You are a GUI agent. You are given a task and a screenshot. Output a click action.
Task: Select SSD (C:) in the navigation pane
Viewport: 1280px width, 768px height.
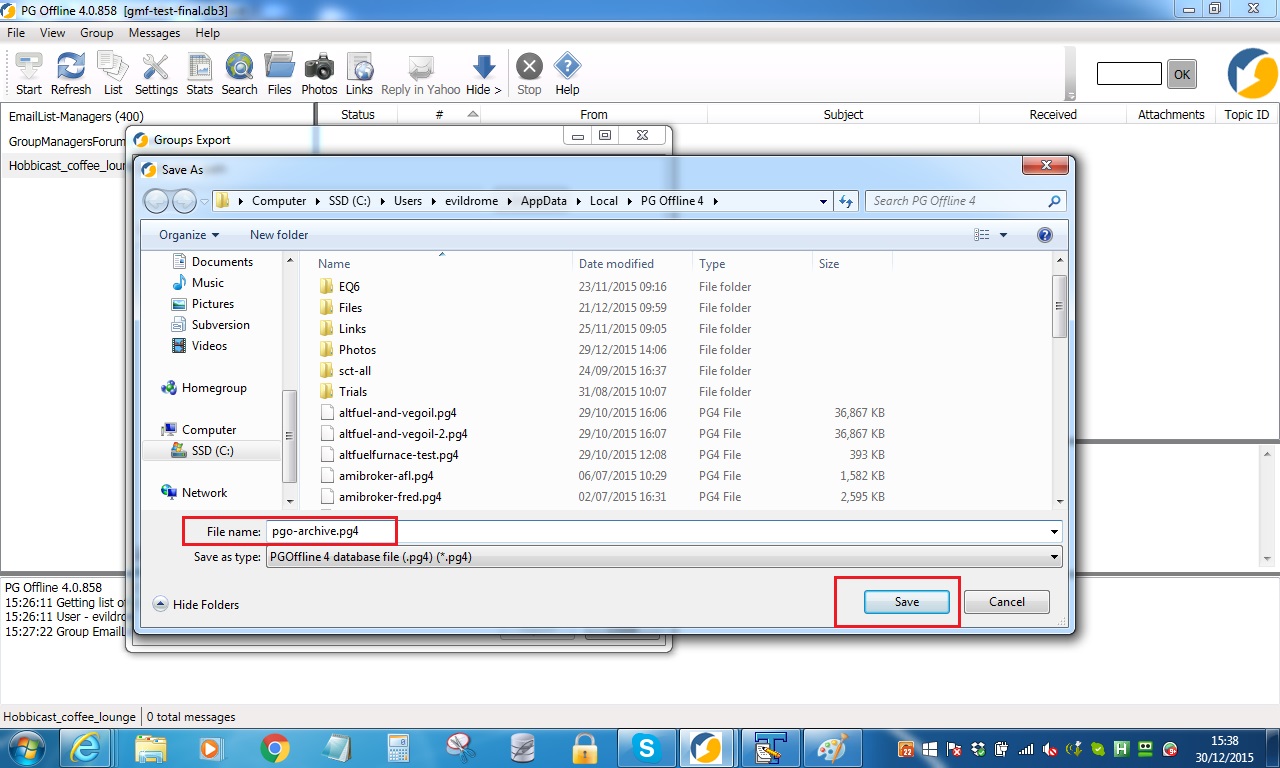click(x=212, y=451)
